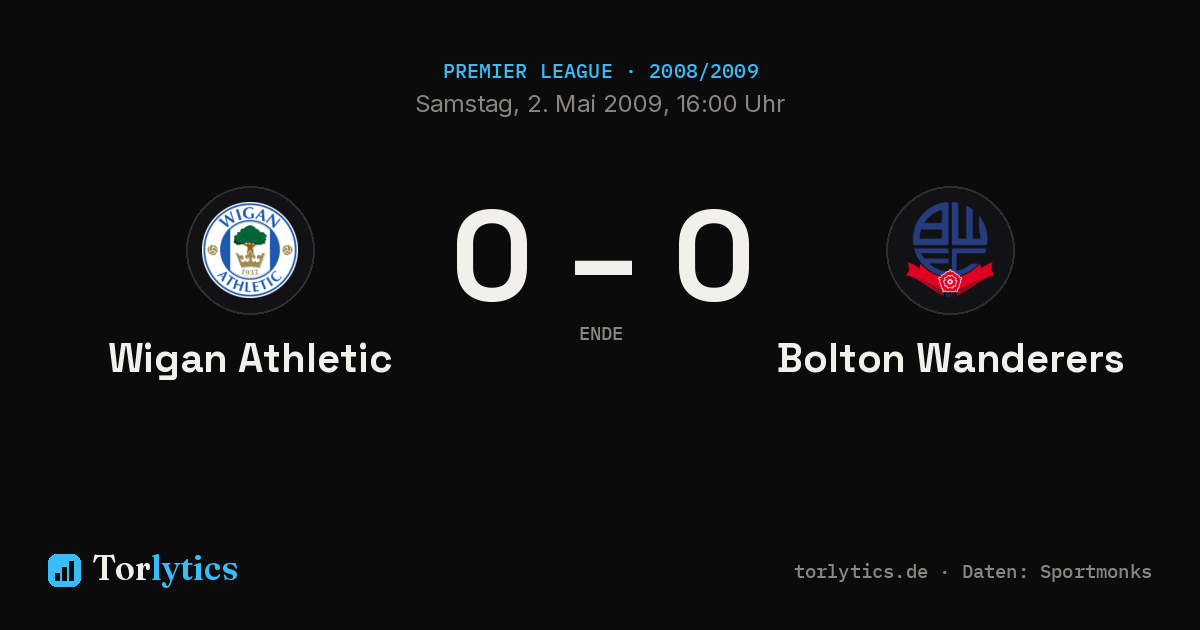
Task: Click the BWFC letters in Bolton's crest
Action: (x=950, y=237)
